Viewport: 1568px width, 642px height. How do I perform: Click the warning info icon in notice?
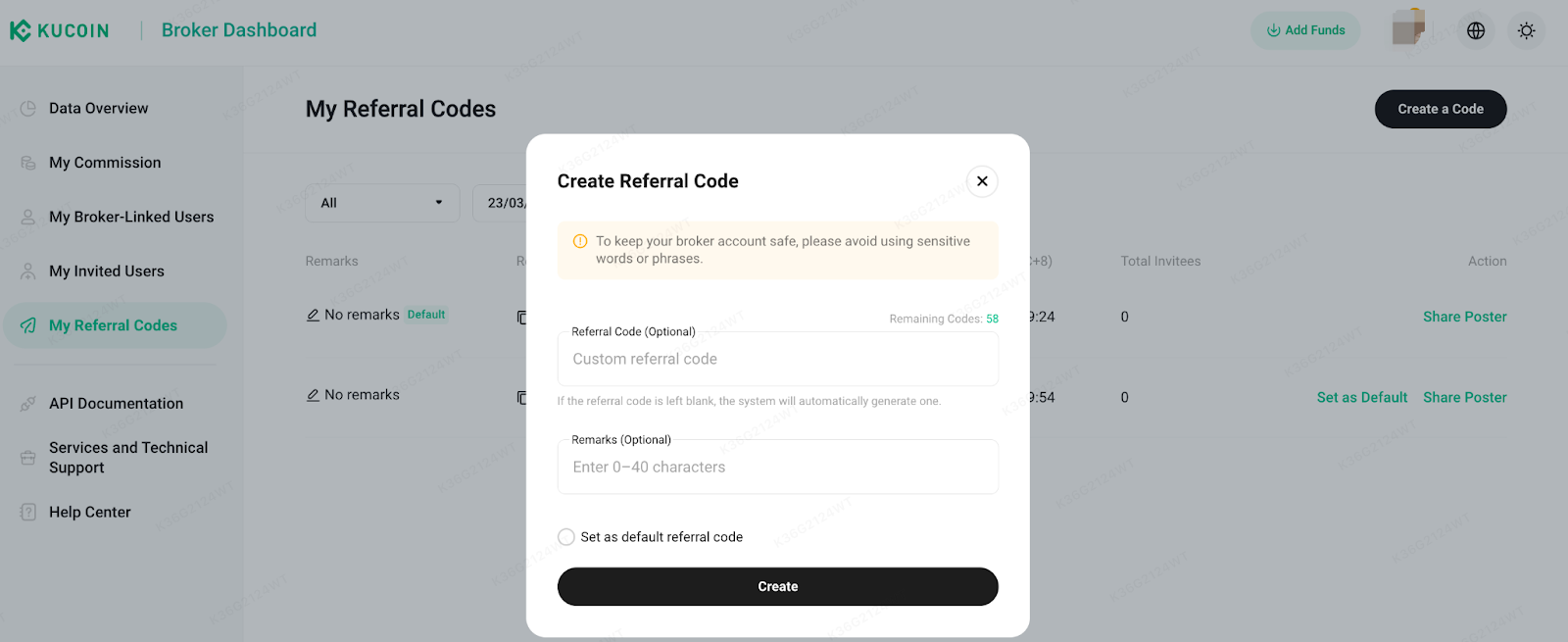580,241
